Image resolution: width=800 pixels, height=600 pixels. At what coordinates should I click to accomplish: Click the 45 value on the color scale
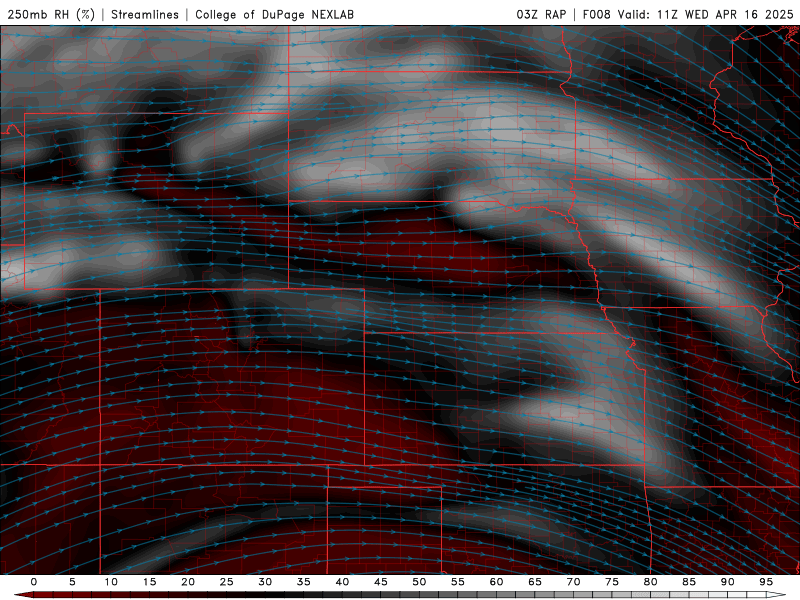381,582
